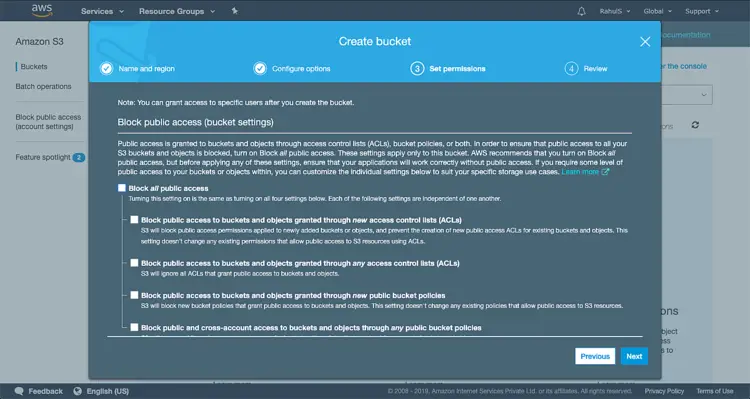
Task: Close the Create bucket dialog
Action: tap(645, 42)
